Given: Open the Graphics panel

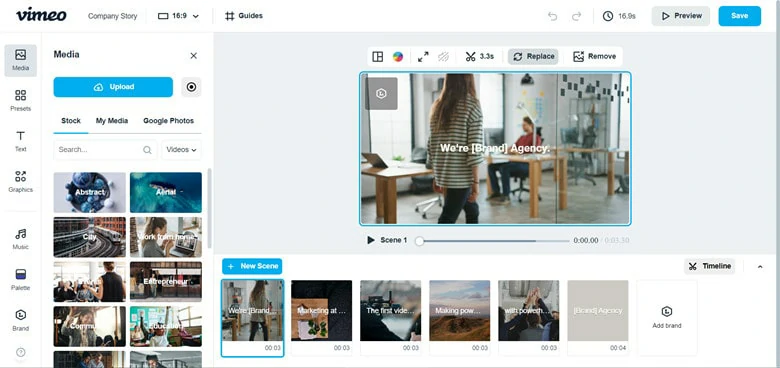Looking at the screenshot, I should (20, 182).
